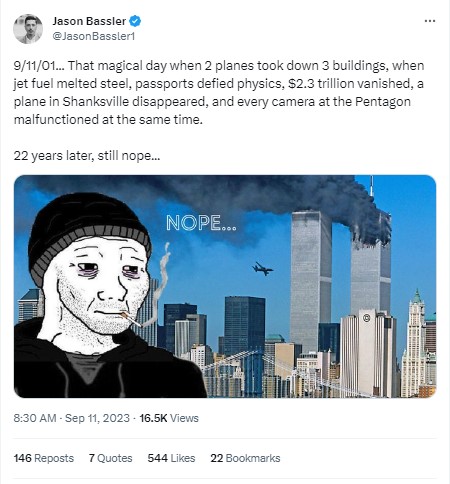Screen dimensions: 450x484
Task: Click the 8:30 AM timestamp
Action: click(35, 418)
